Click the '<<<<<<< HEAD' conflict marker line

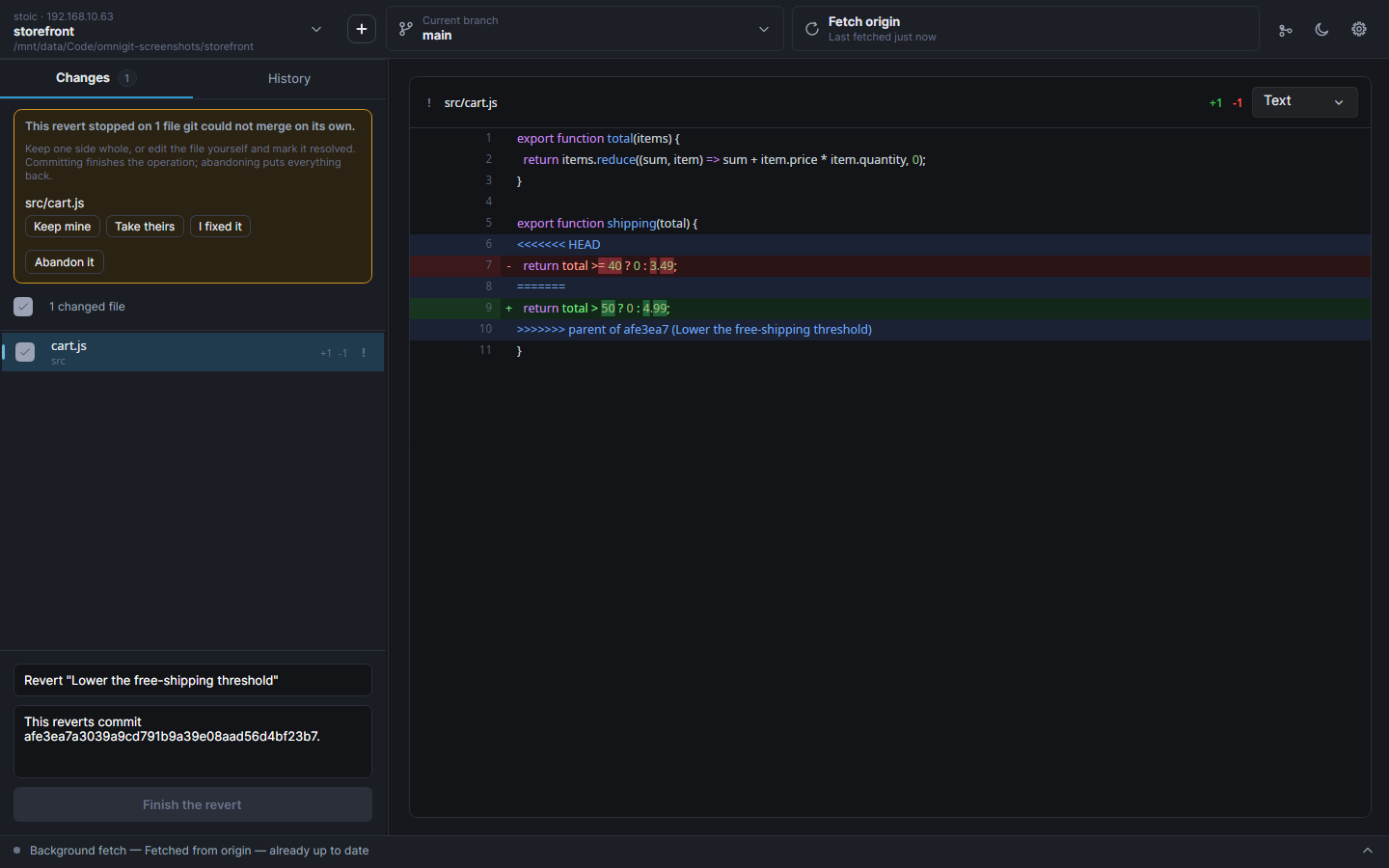click(x=890, y=245)
